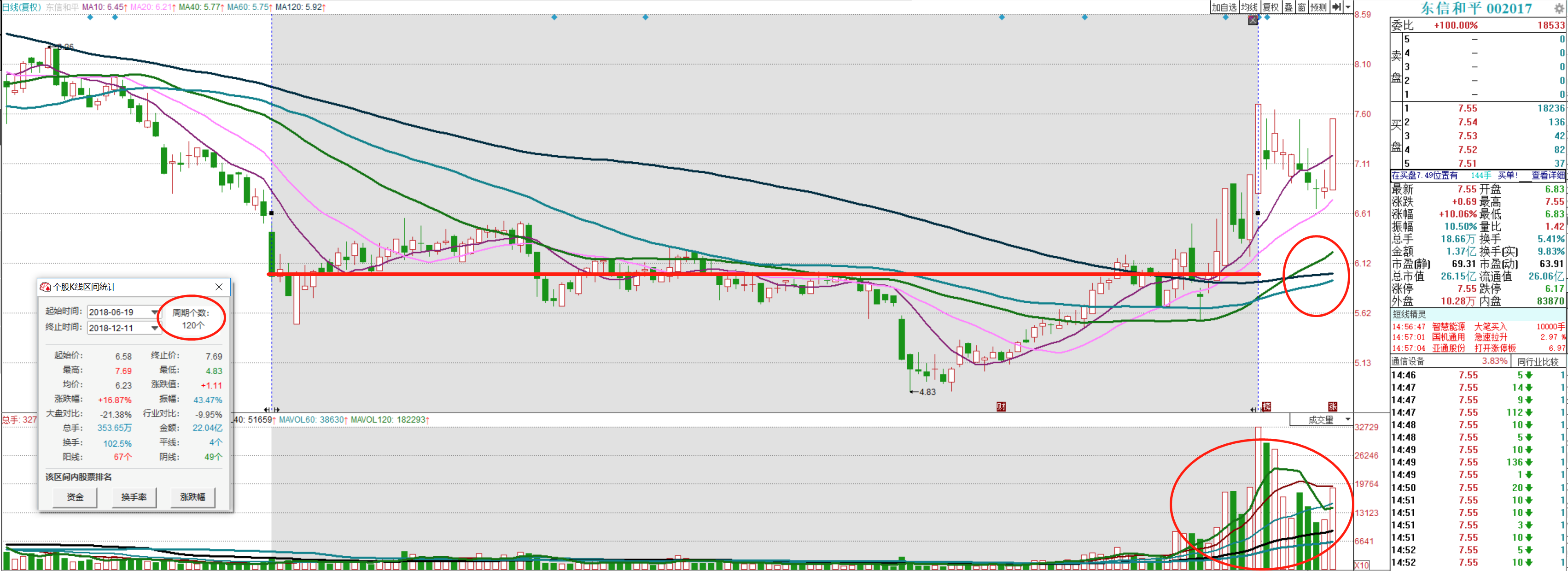This screenshot has width=1568, height=571.
Task: Open the settings gear beside 东信和平 002017
Action: pyautogui.click(x=1559, y=9)
